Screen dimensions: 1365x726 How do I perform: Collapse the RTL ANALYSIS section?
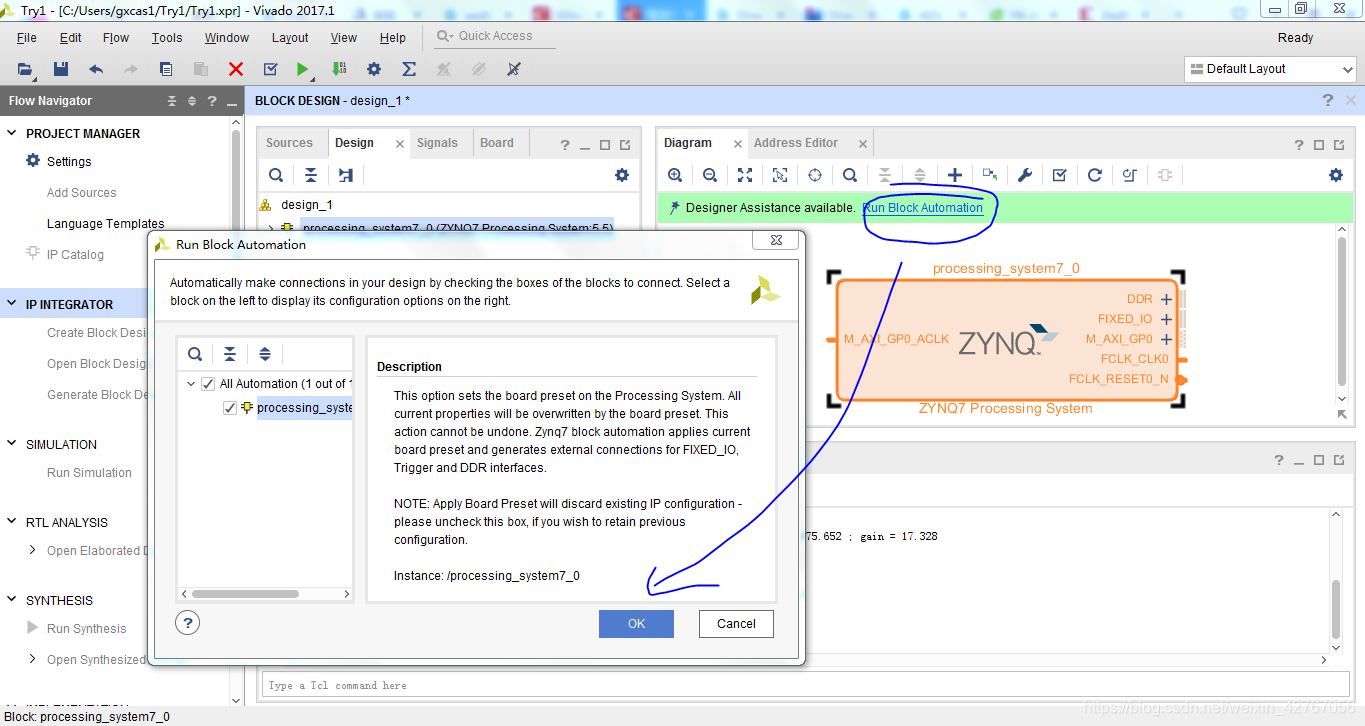point(12,522)
